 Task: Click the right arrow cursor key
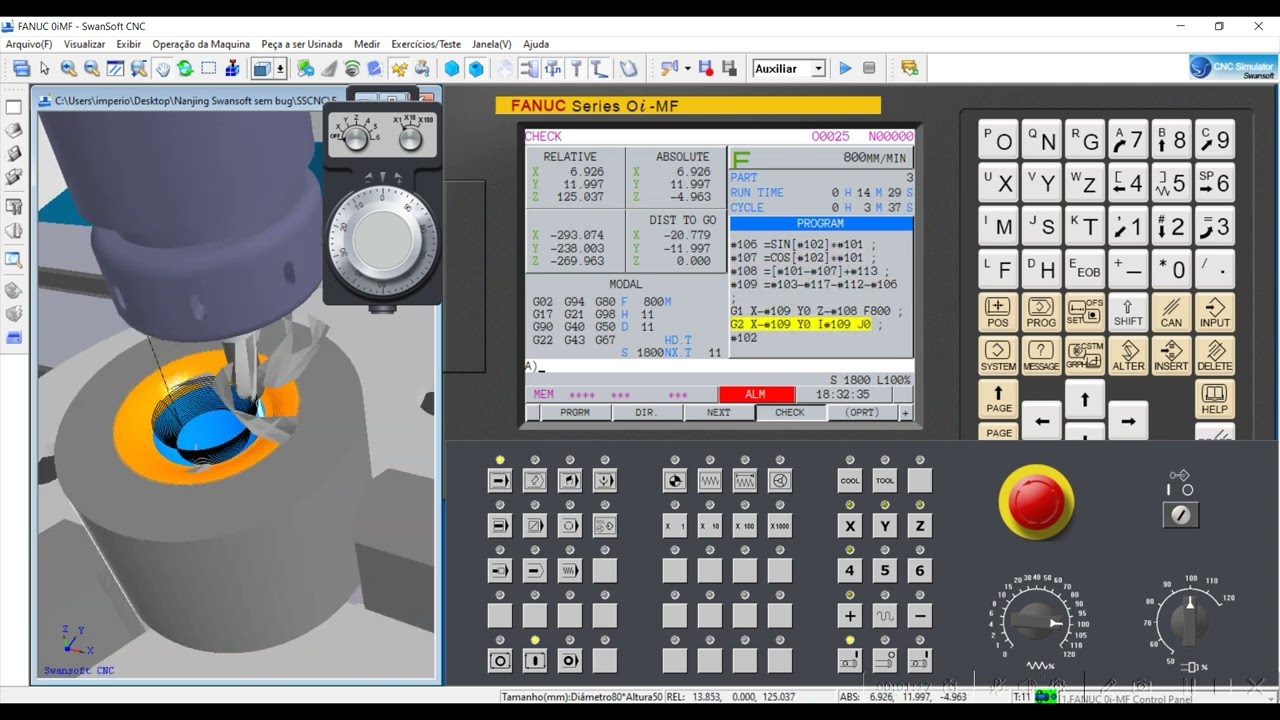pyautogui.click(x=1128, y=421)
